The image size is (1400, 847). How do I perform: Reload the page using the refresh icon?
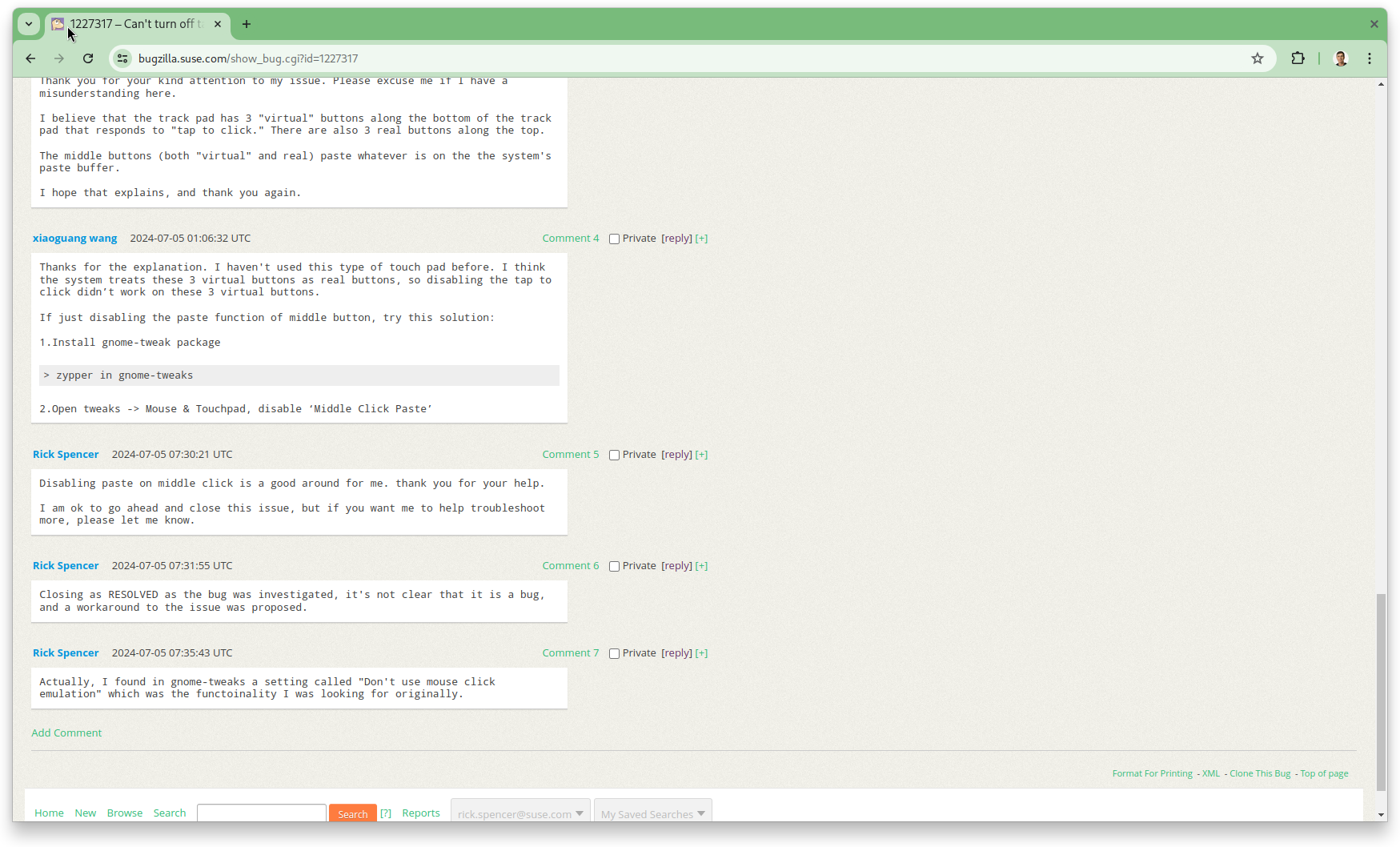coord(88,58)
